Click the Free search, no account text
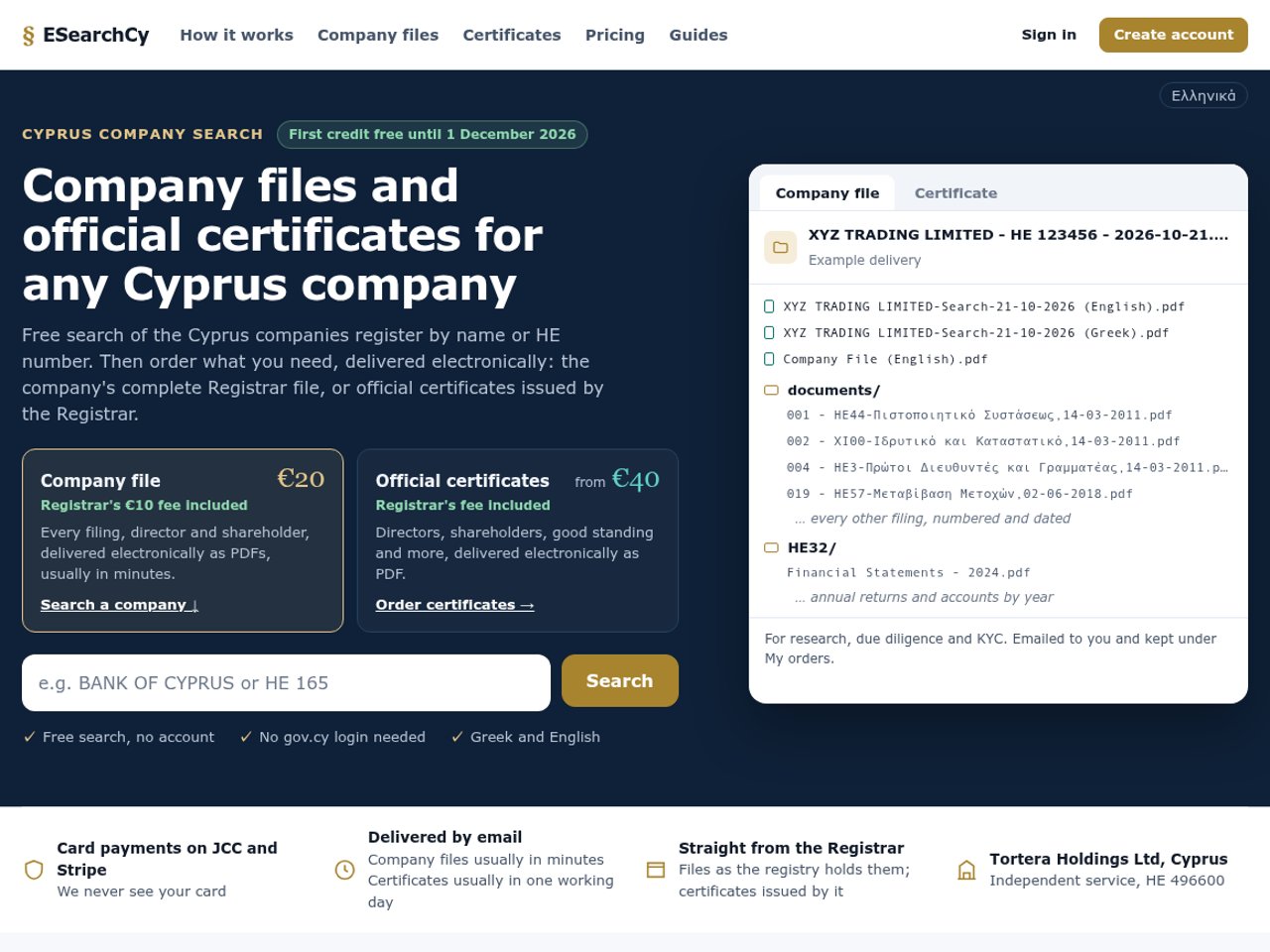1270x952 pixels. coord(128,737)
